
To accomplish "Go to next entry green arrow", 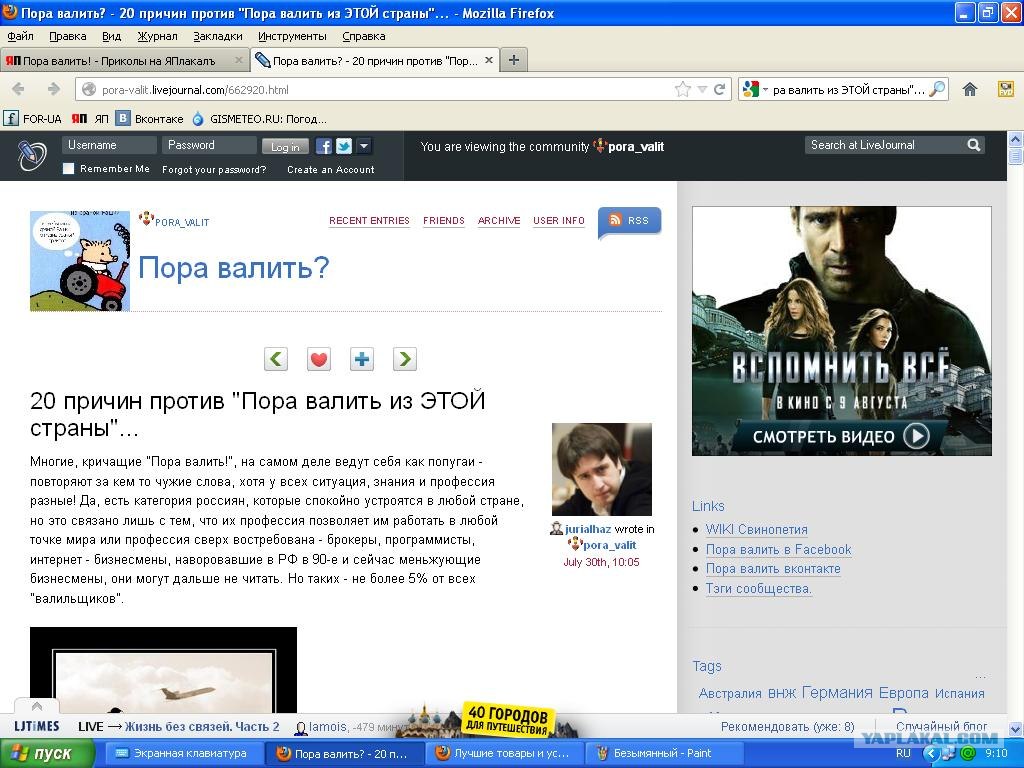I will [x=405, y=359].
